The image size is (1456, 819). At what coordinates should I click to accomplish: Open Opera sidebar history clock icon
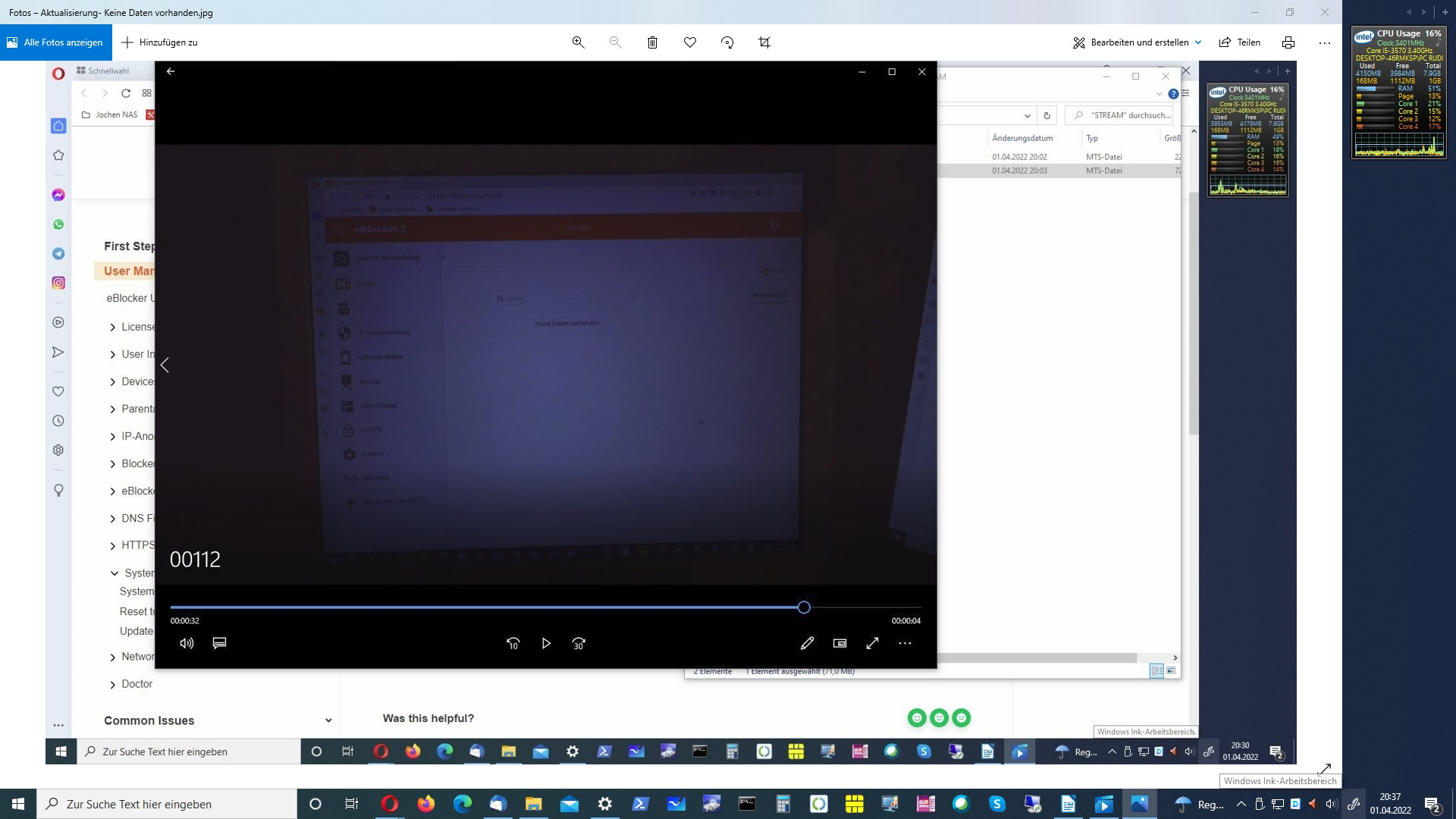[58, 421]
